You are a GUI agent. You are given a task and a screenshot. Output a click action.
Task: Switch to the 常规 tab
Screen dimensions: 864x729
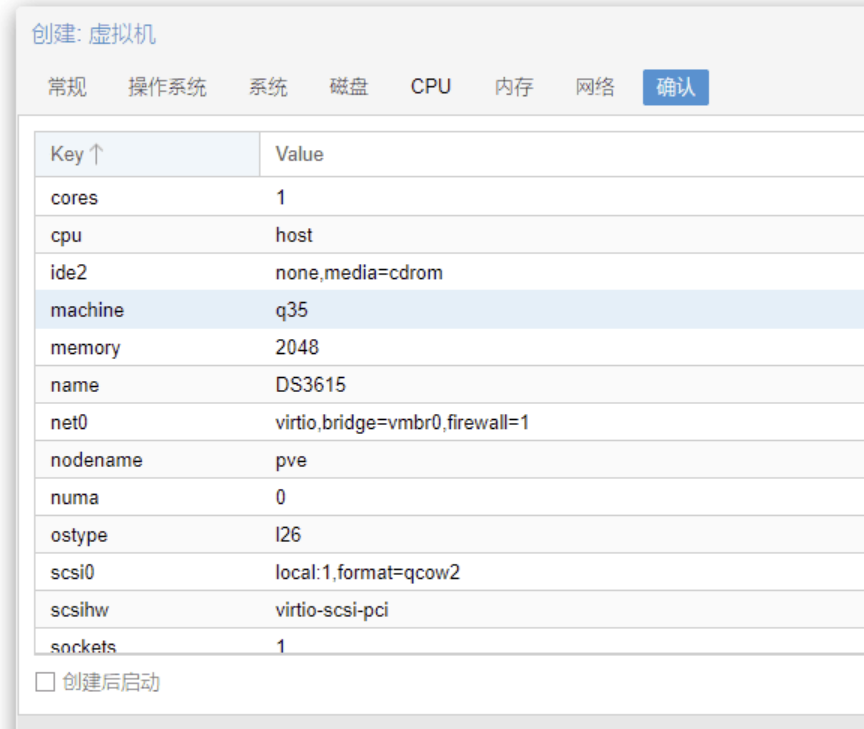pyautogui.click(x=67, y=87)
